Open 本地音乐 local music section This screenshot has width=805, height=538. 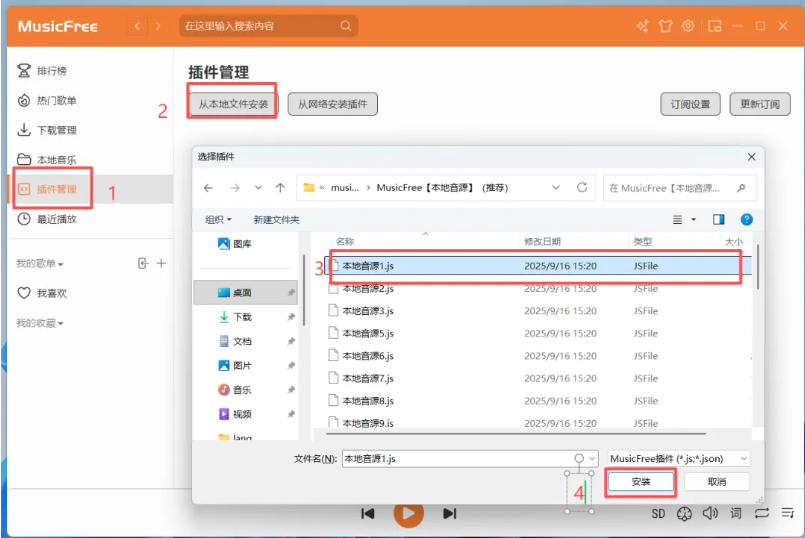(x=47, y=160)
